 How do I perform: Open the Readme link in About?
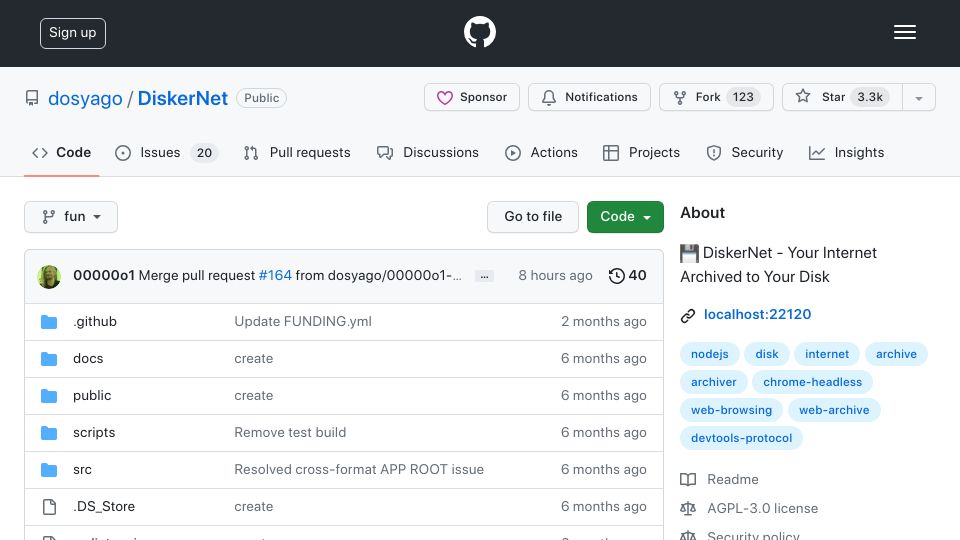point(733,479)
